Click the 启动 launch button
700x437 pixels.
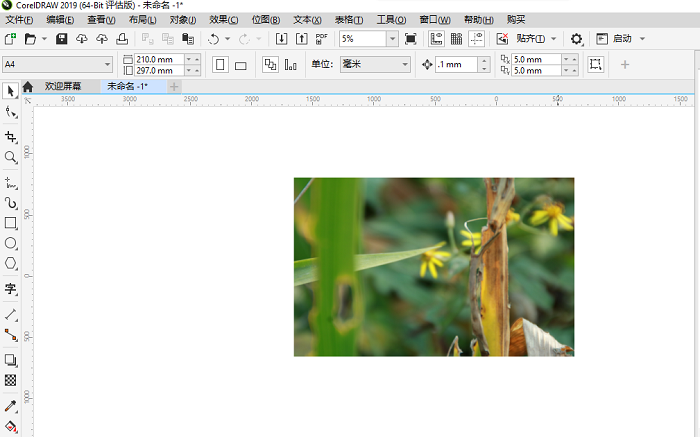click(621, 39)
